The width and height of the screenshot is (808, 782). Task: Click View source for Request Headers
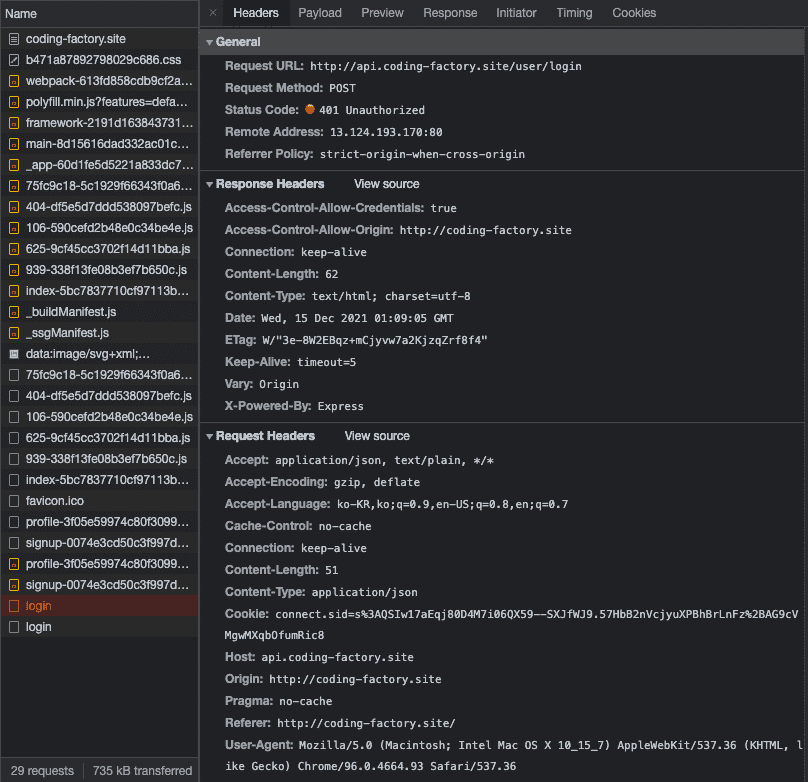377,436
